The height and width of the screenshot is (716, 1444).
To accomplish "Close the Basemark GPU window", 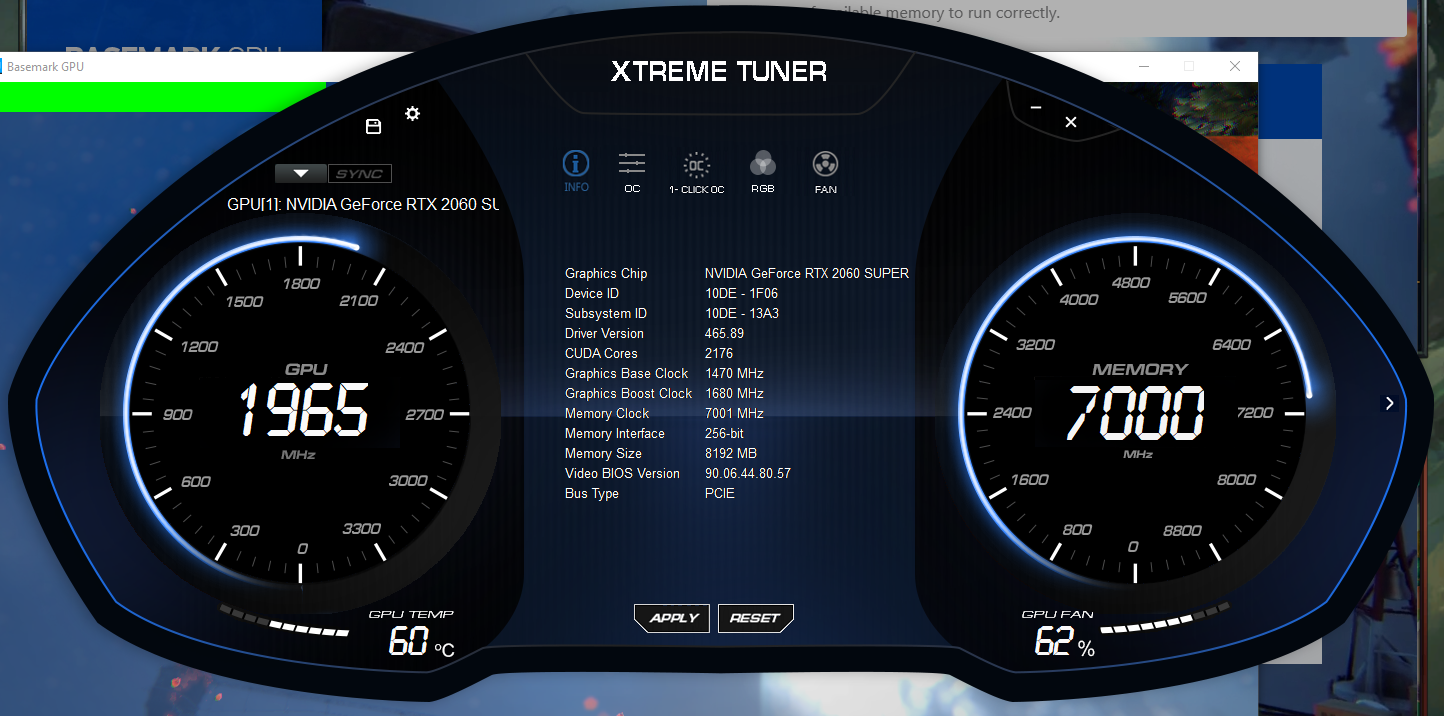I will 1235,66.
